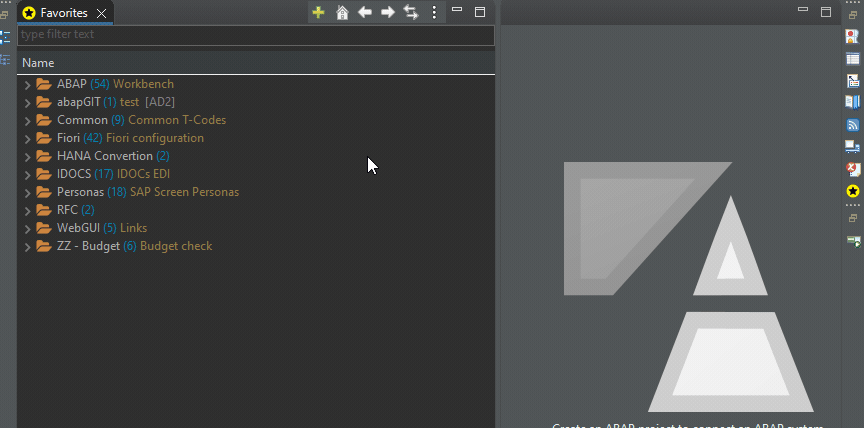
Task: Open the feed reader icon in right sidebar
Action: (x=852, y=124)
